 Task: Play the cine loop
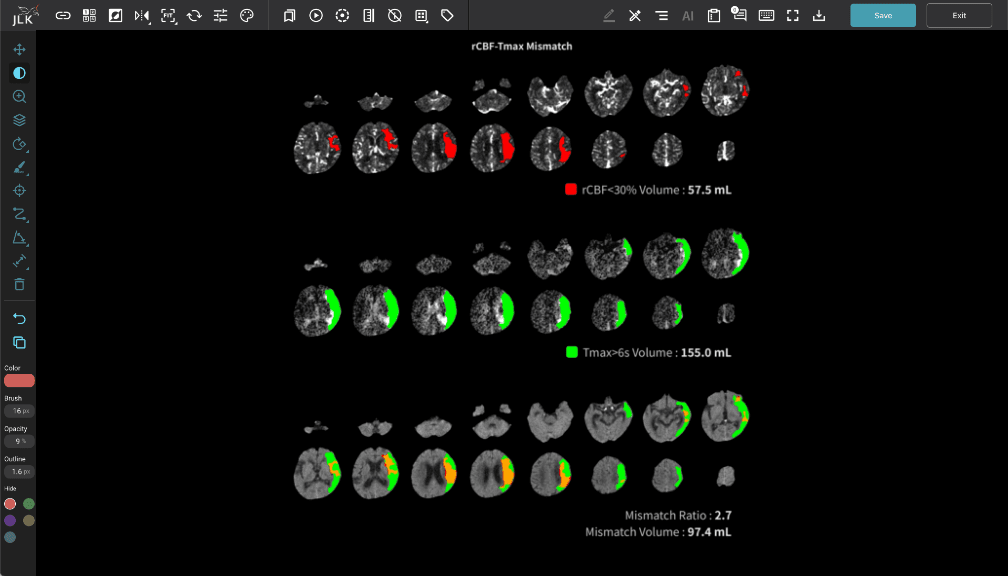316,15
